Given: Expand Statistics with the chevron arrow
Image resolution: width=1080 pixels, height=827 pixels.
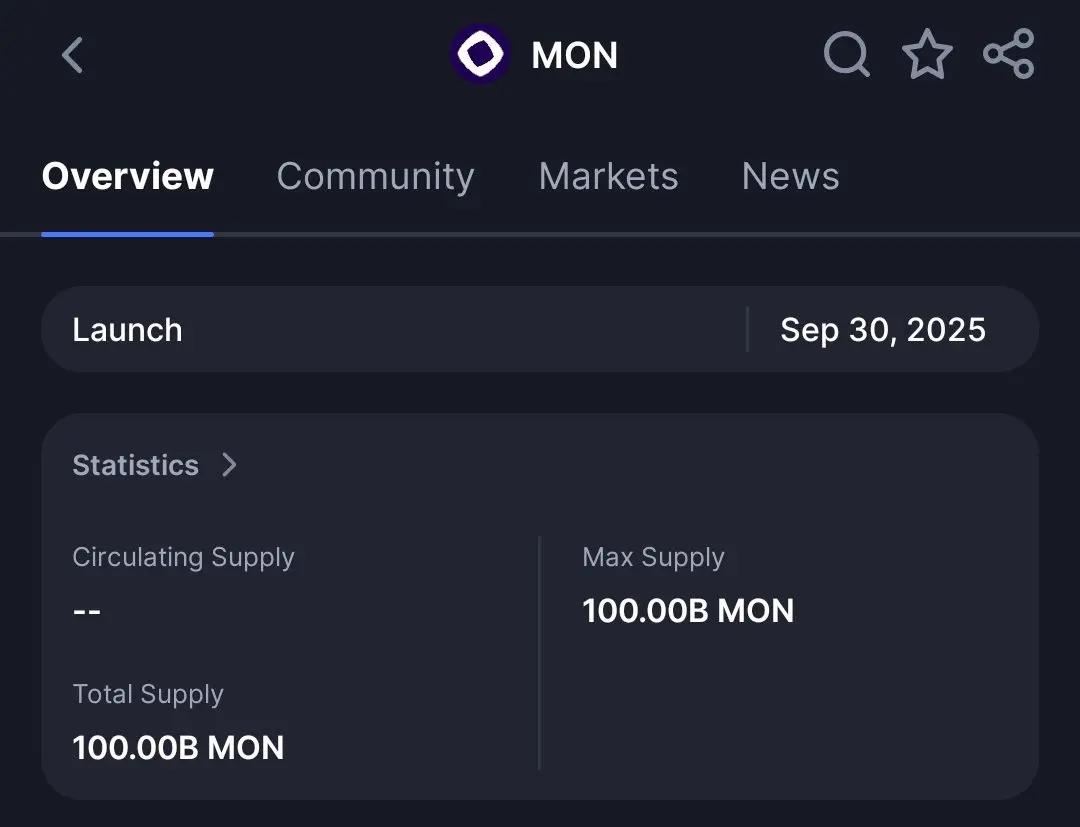Looking at the screenshot, I should (229, 465).
